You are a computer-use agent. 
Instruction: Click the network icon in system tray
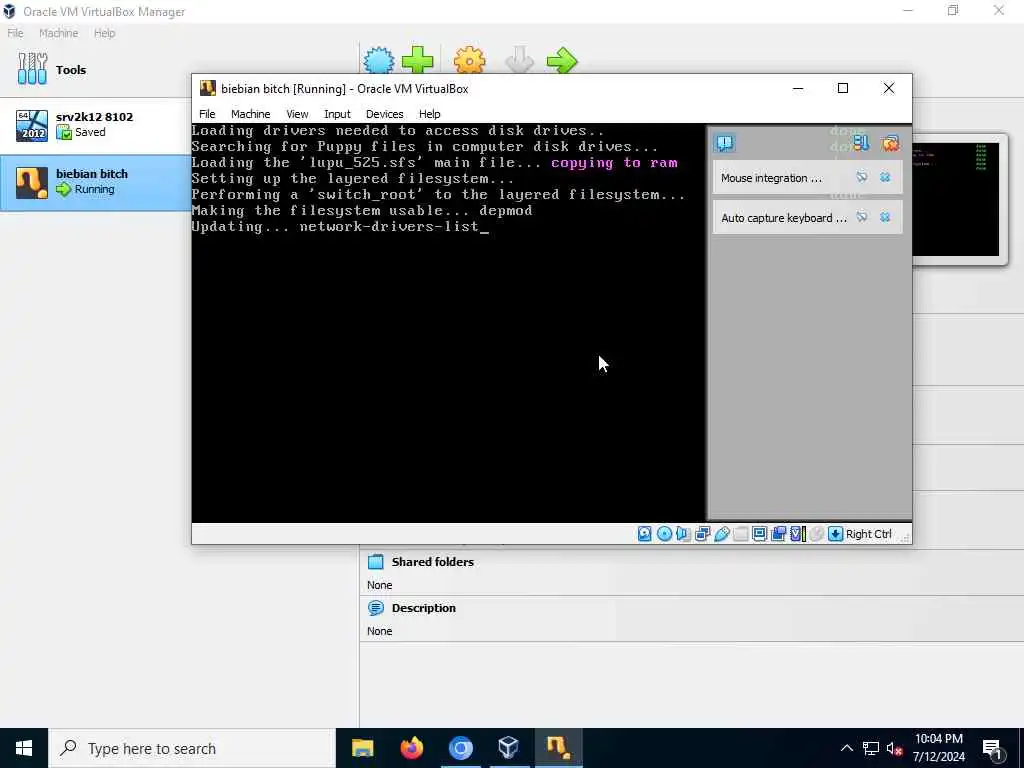tap(871, 748)
